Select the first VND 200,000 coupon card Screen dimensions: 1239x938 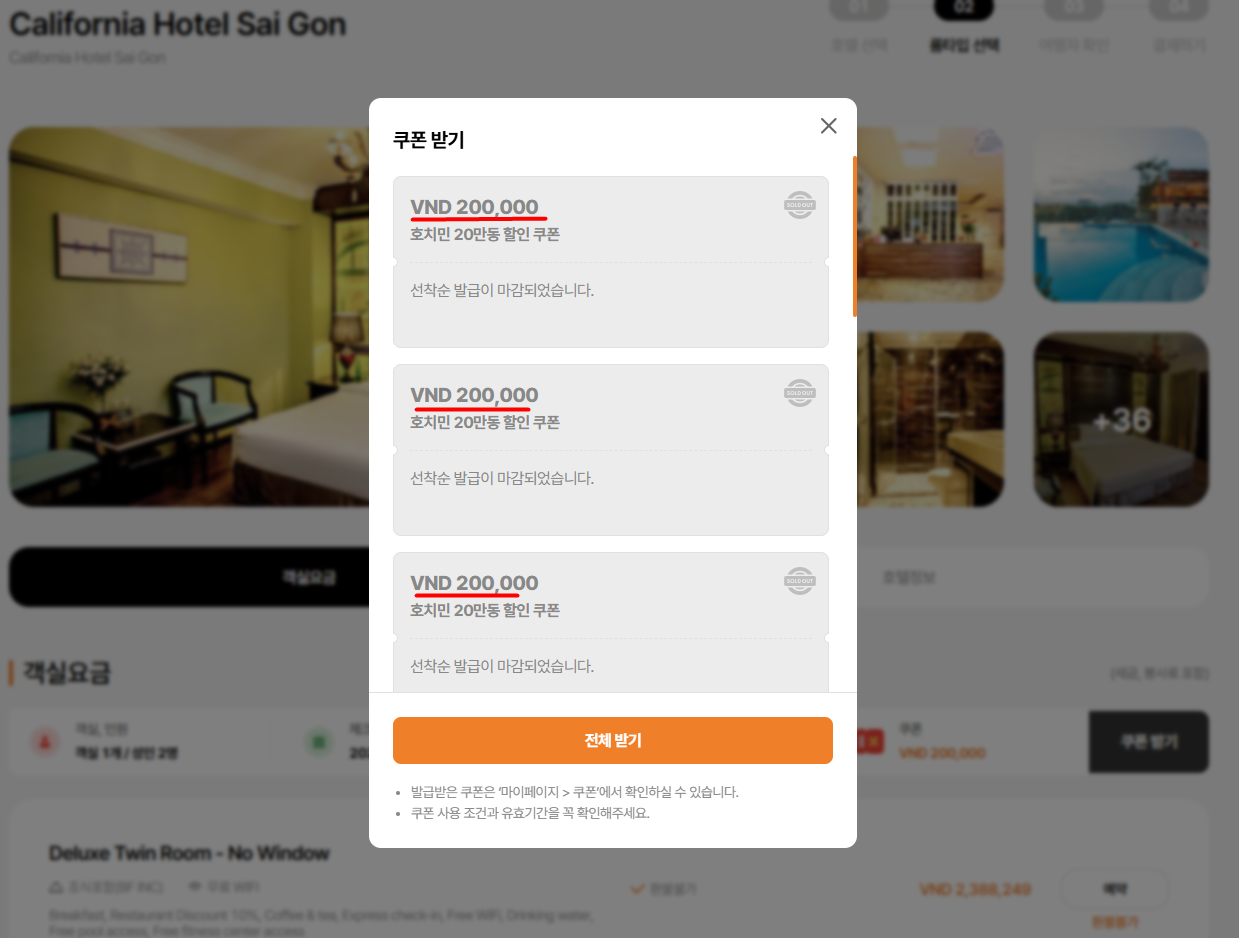[x=610, y=262]
